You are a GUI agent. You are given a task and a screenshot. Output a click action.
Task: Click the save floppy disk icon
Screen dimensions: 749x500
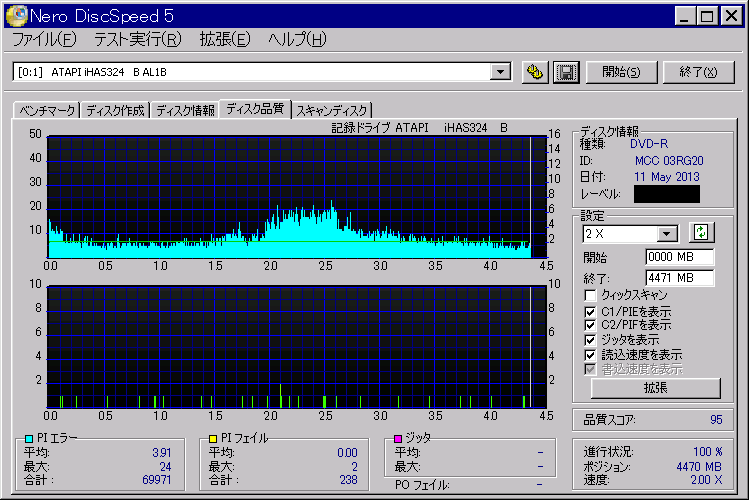pyautogui.click(x=567, y=73)
